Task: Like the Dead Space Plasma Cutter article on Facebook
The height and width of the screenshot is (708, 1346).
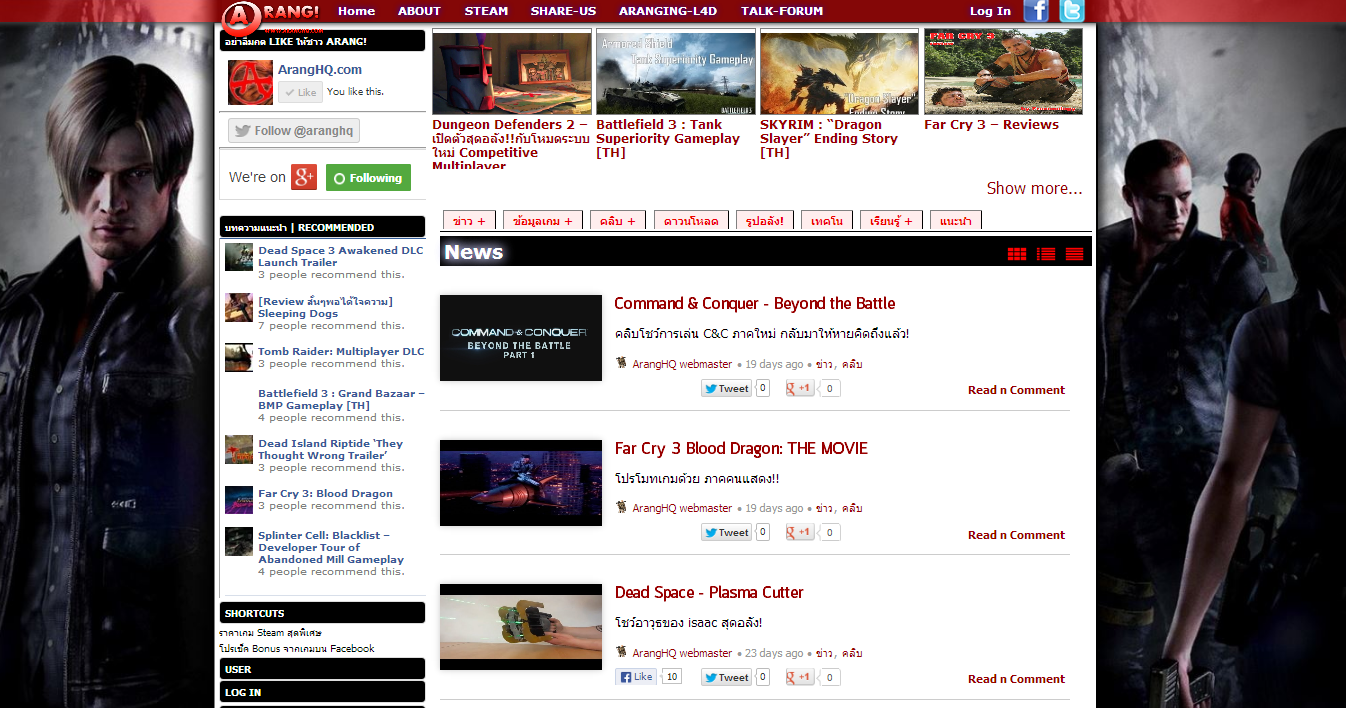Action: coord(637,677)
